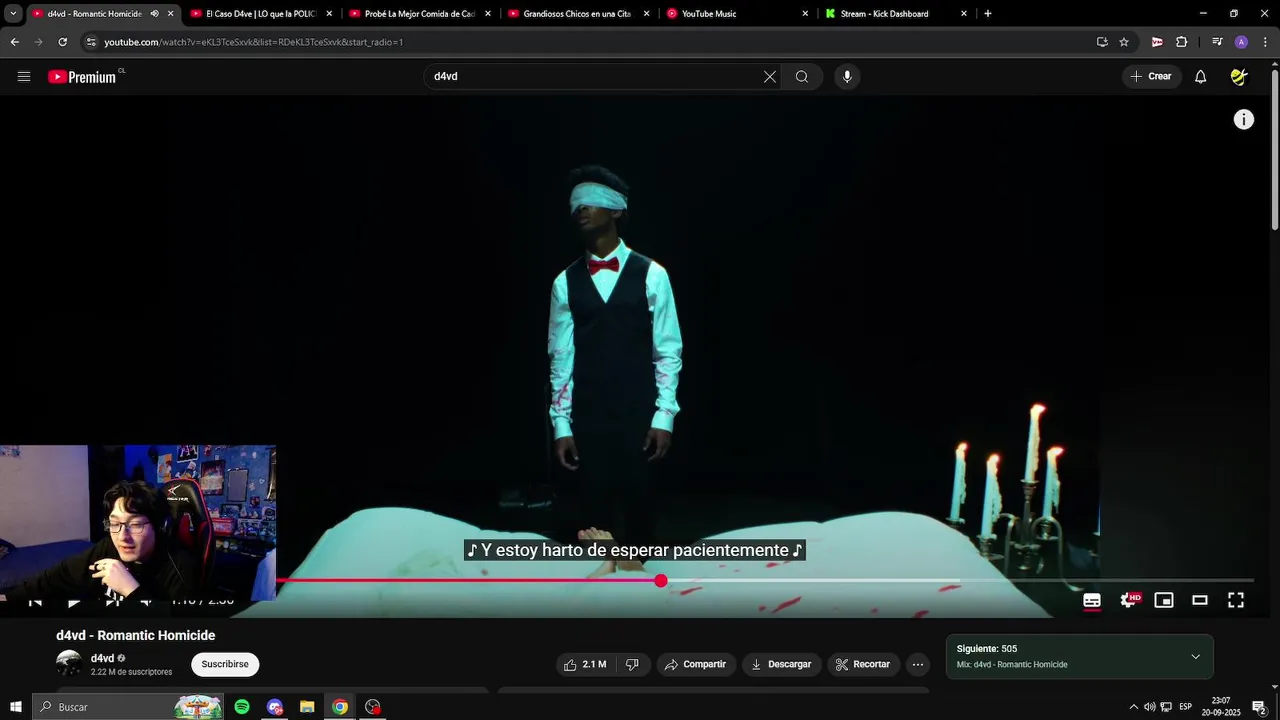Switch to Stream - Kick Dashboard tab
This screenshot has height=720, width=1280.
(x=896, y=14)
